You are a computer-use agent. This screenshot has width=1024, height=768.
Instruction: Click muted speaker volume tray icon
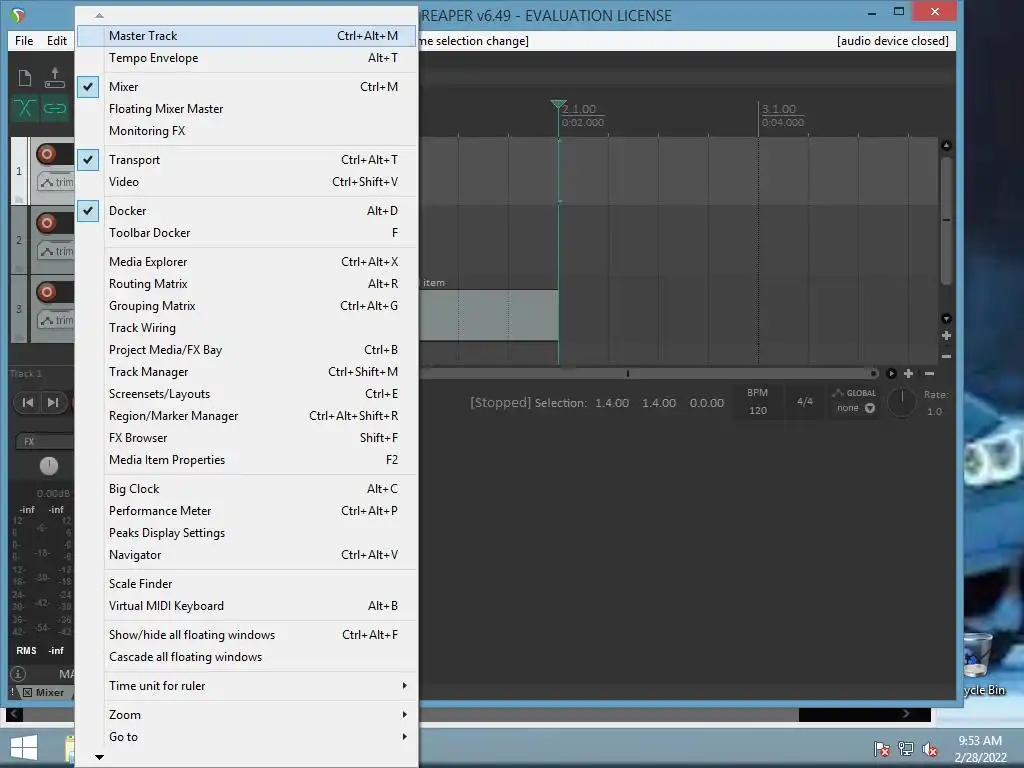click(930, 749)
